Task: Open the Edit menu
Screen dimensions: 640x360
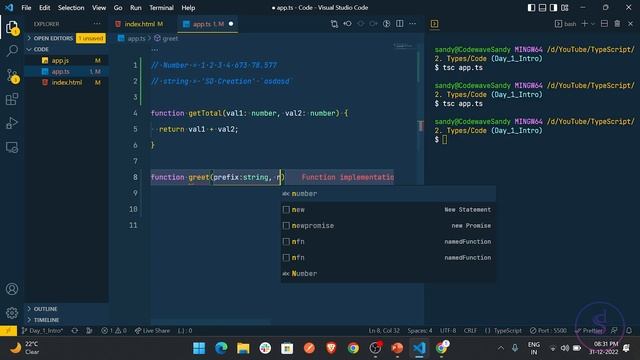Action: 44,8
